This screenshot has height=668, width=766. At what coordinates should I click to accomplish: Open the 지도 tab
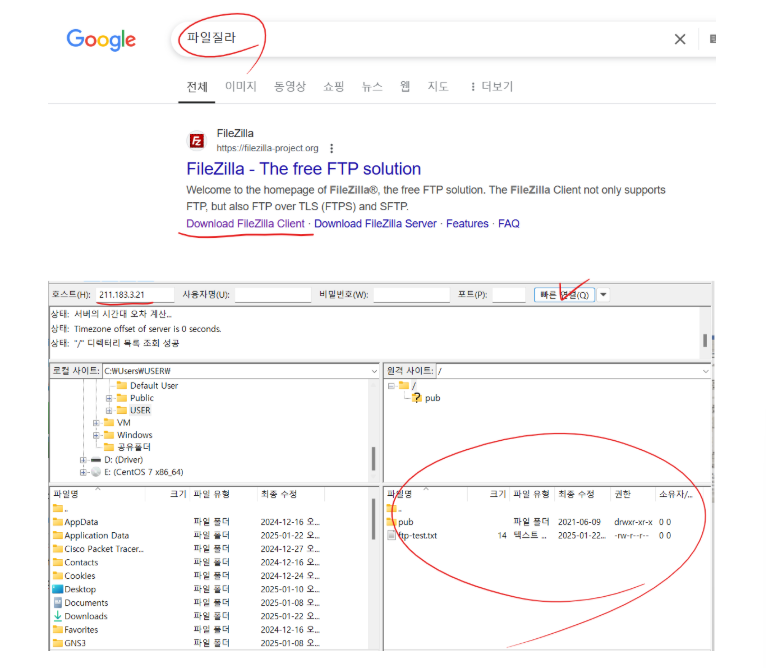pyautogui.click(x=438, y=86)
